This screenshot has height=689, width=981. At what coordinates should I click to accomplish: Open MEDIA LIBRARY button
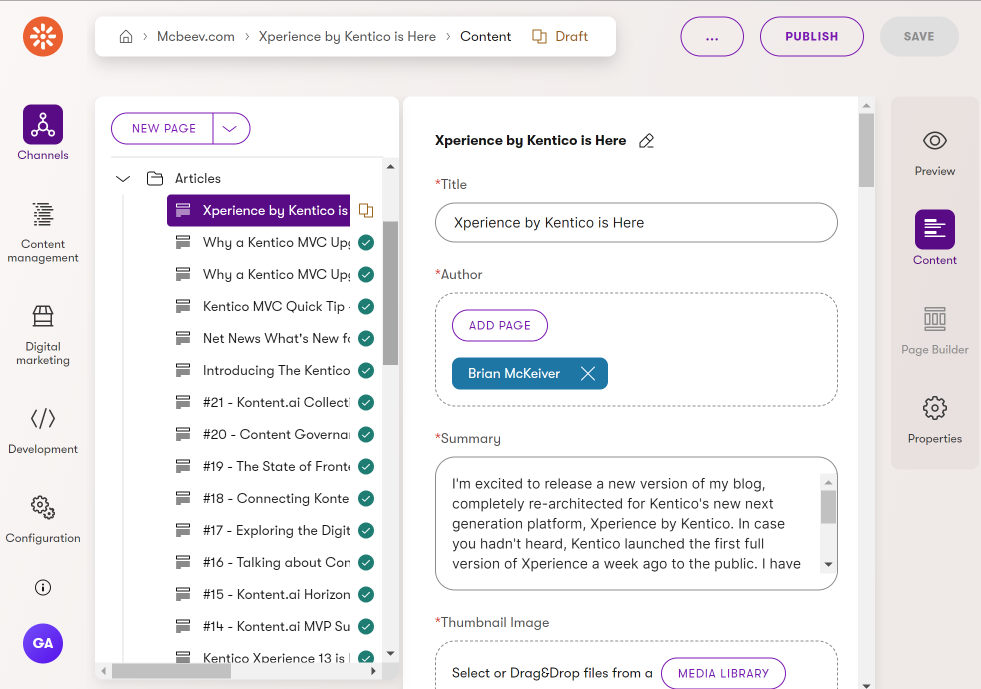tap(723, 673)
